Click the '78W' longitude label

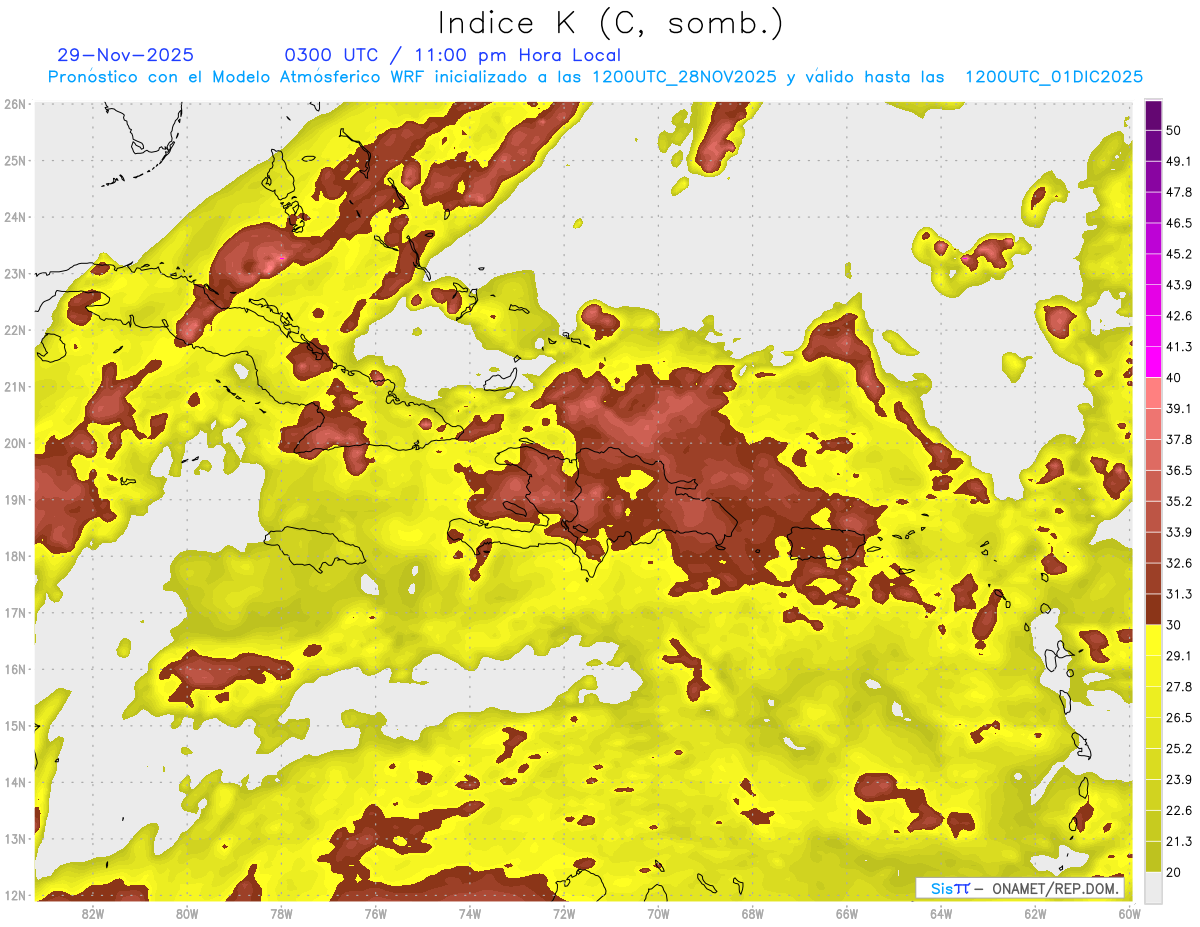(x=281, y=914)
